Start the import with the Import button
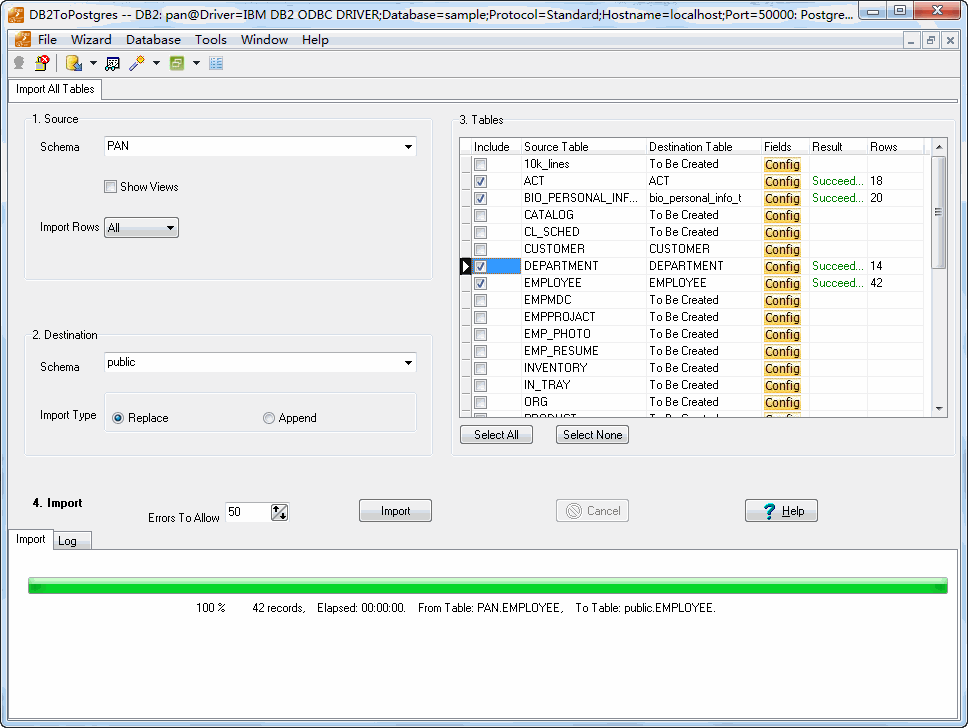Viewport: 968px width, 728px height. [395, 511]
